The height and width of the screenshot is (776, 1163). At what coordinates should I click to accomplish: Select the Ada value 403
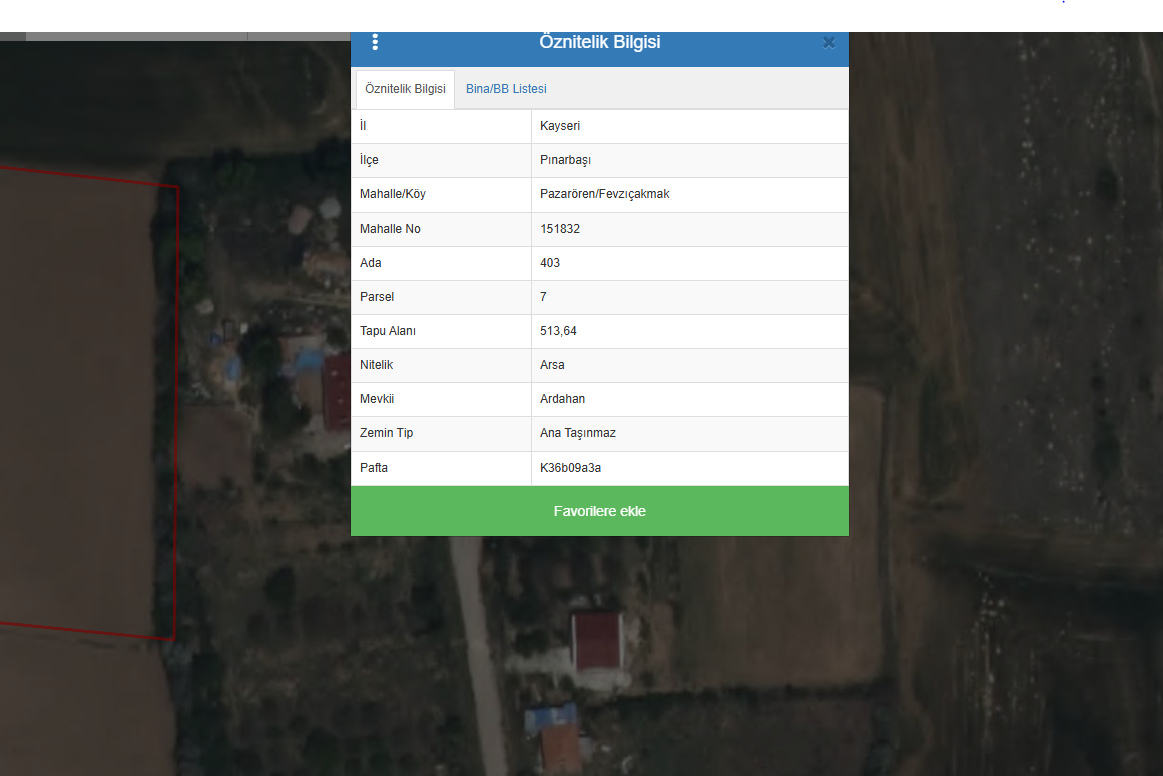[x=550, y=263]
